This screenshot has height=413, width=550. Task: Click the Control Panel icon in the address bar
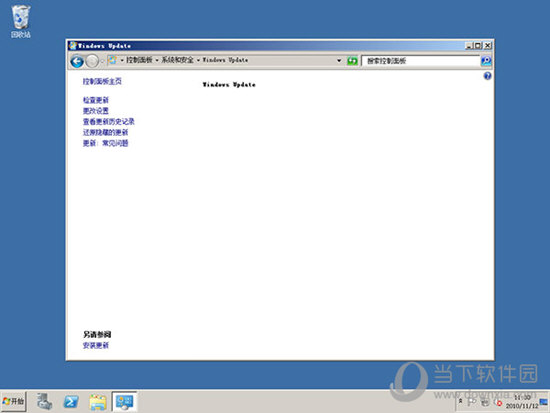pos(113,60)
